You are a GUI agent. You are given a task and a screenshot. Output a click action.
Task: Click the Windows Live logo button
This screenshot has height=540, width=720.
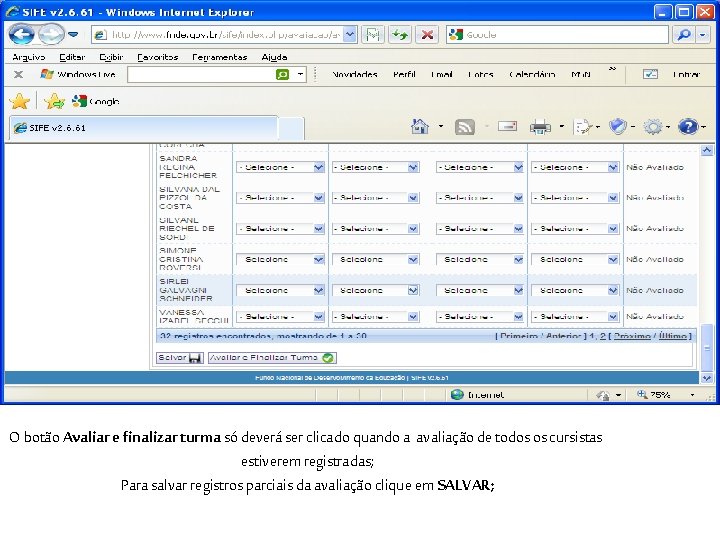[x=78, y=74]
